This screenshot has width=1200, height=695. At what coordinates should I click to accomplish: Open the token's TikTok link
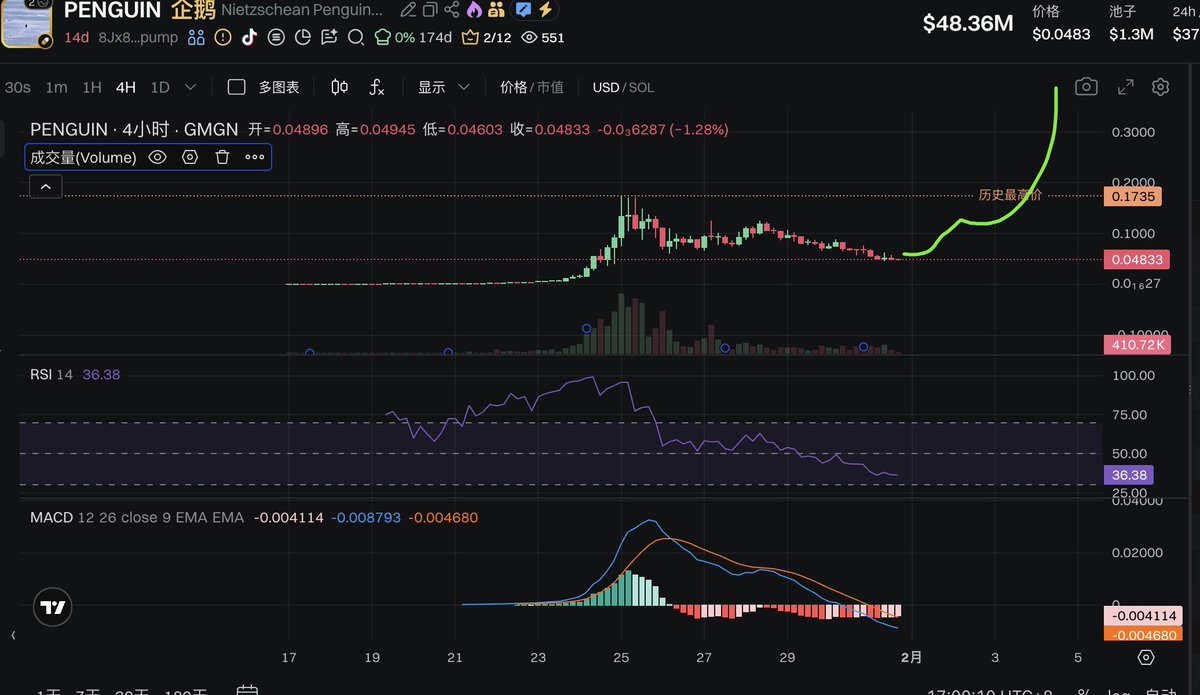click(x=251, y=37)
